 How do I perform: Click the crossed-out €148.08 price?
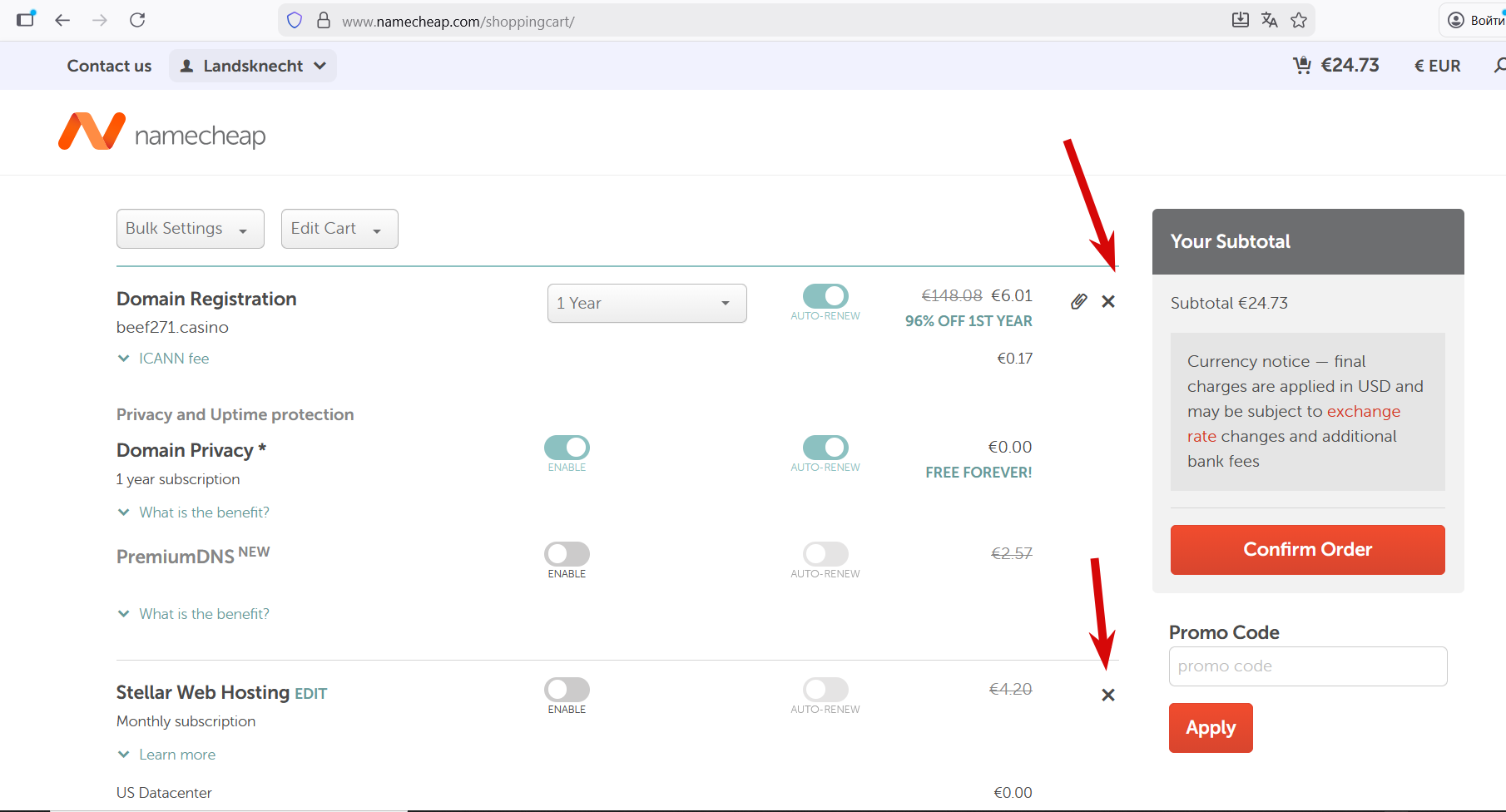(x=952, y=295)
